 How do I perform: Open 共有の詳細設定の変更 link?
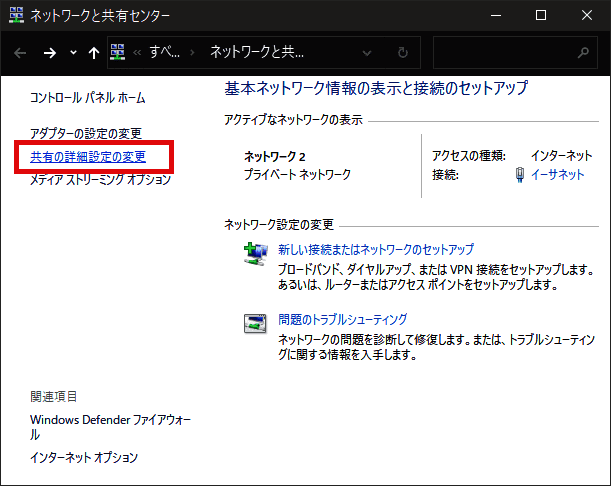click(x=88, y=157)
